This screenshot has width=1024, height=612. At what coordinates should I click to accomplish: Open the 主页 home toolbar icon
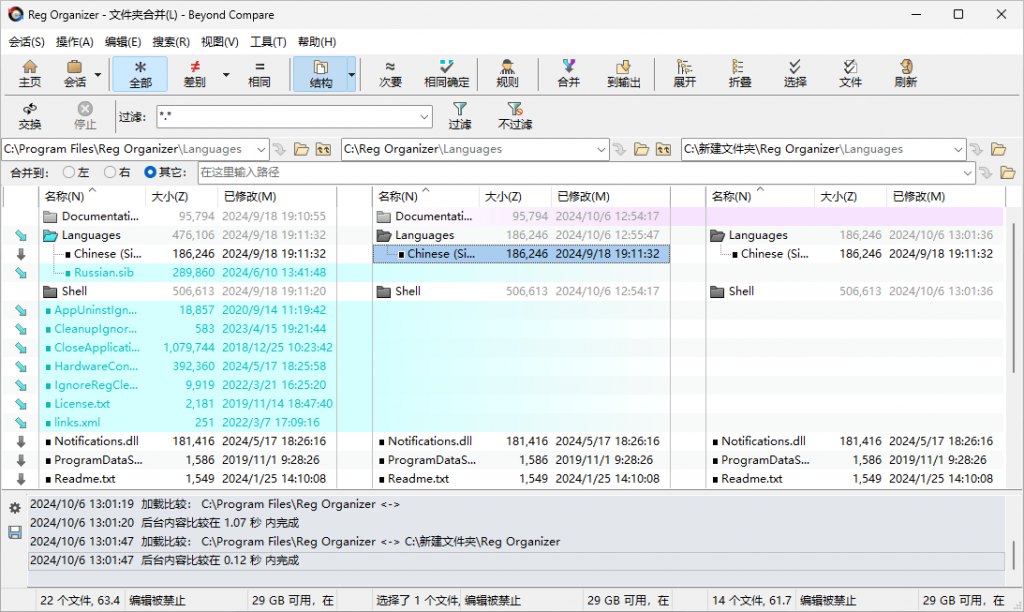click(x=29, y=74)
